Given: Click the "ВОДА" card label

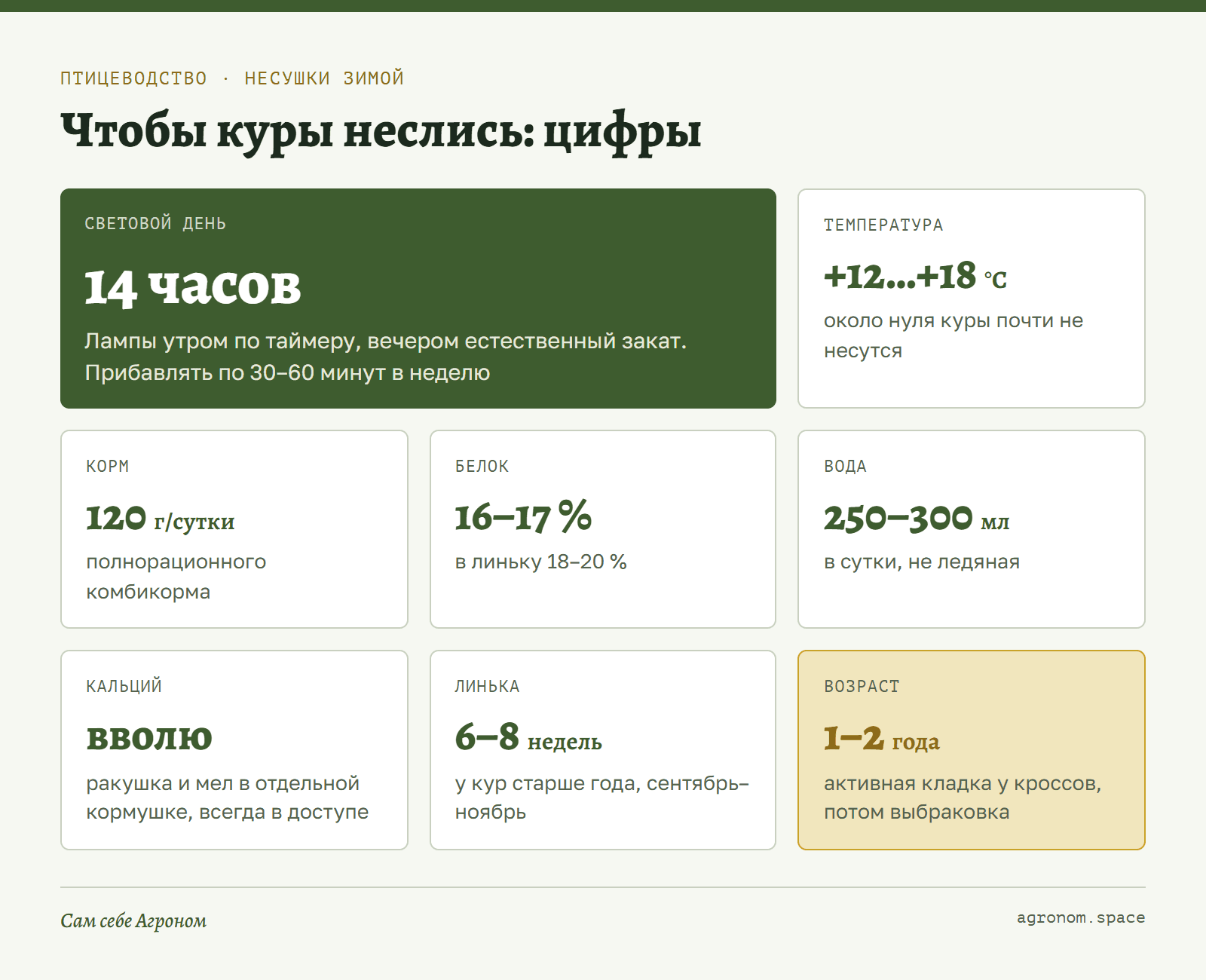Looking at the screenshot, I should click(846, 467).
